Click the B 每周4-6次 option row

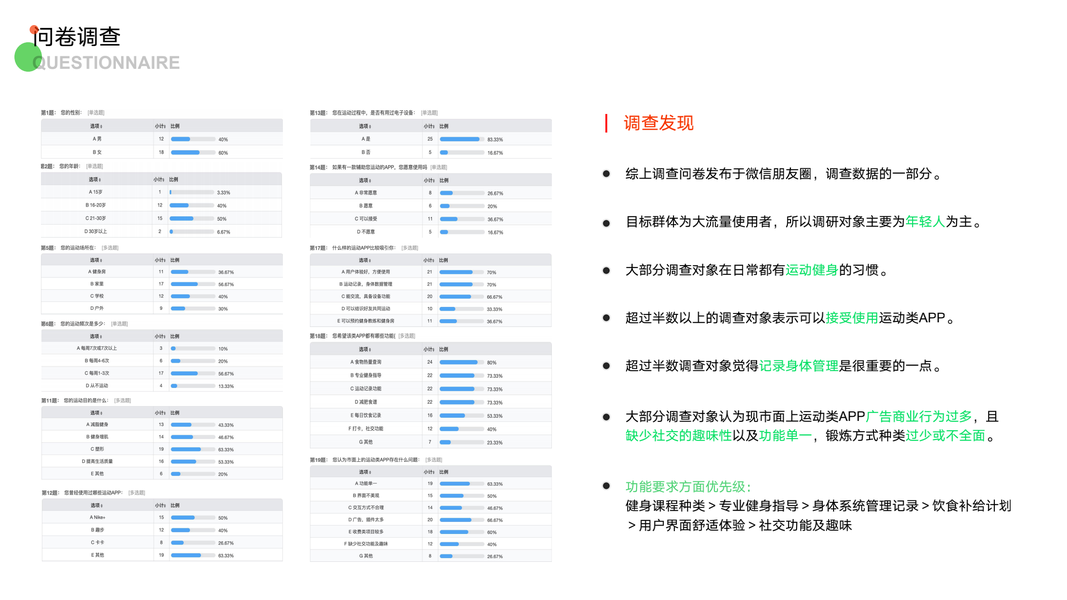coord(162,361)
